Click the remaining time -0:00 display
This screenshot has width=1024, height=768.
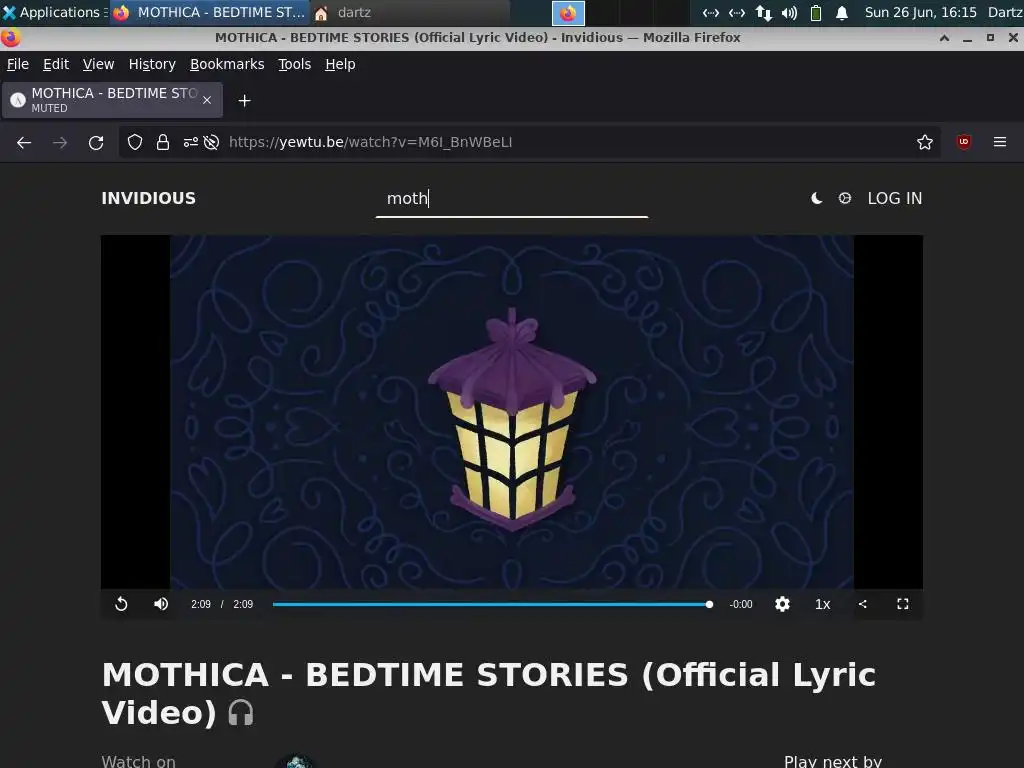[x=741, y=604]
